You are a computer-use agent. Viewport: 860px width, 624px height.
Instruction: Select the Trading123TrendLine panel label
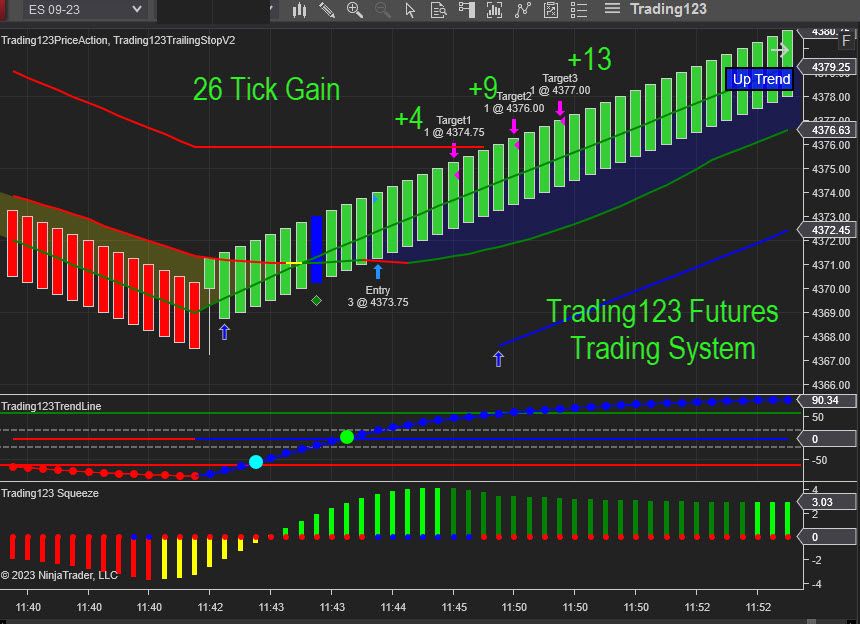coord(51,406)
